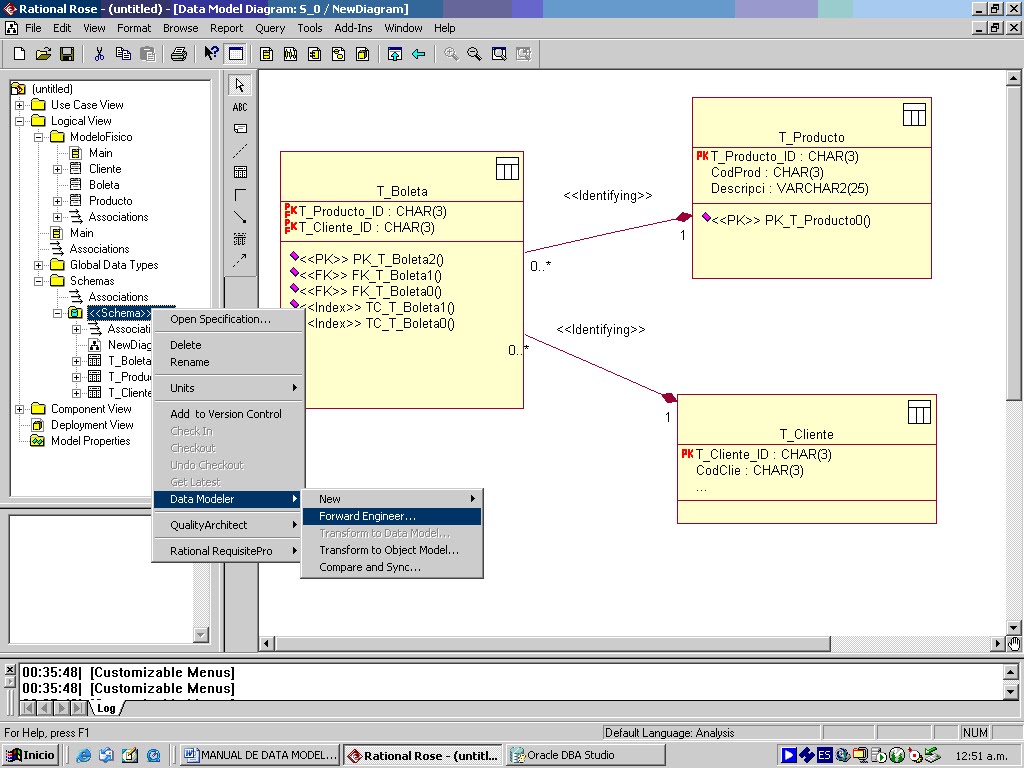The height and width of the screenshot is (768, 1024).
Task: Expand the Use Case View node
Action: [x=20, y=105]
